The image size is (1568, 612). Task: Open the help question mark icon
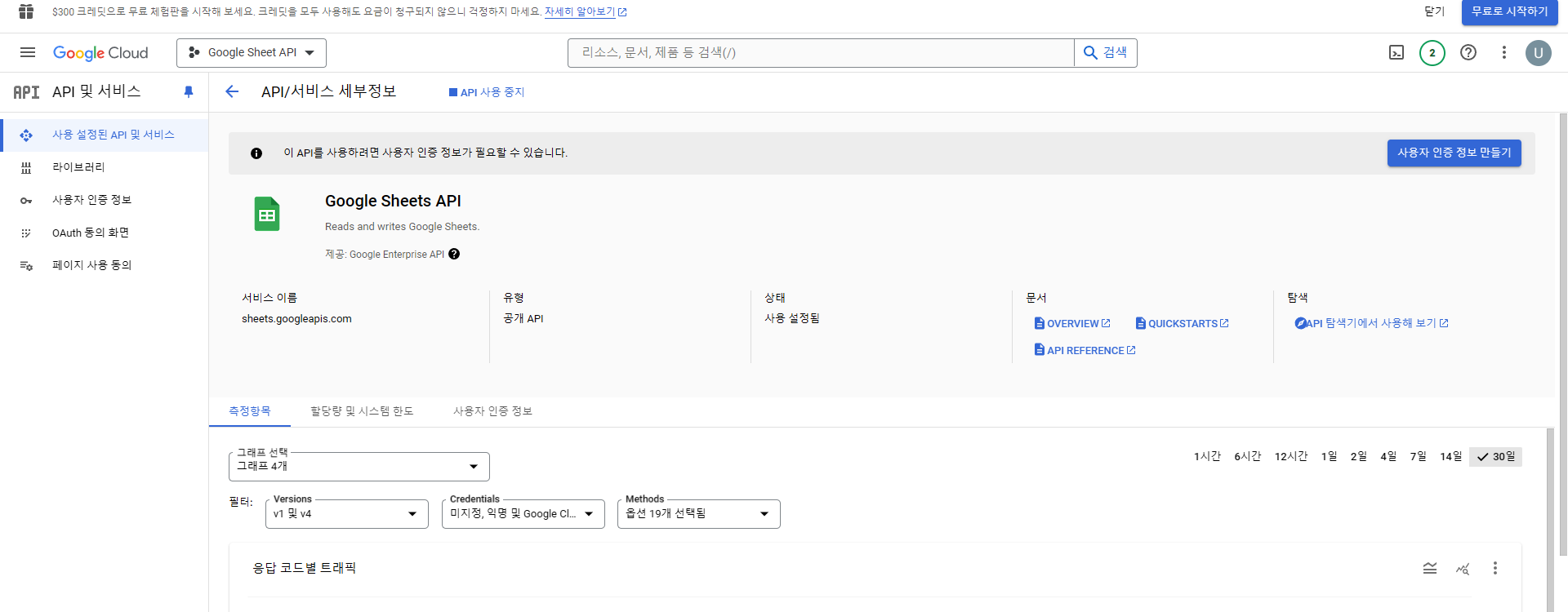(x=1468, y=52)
